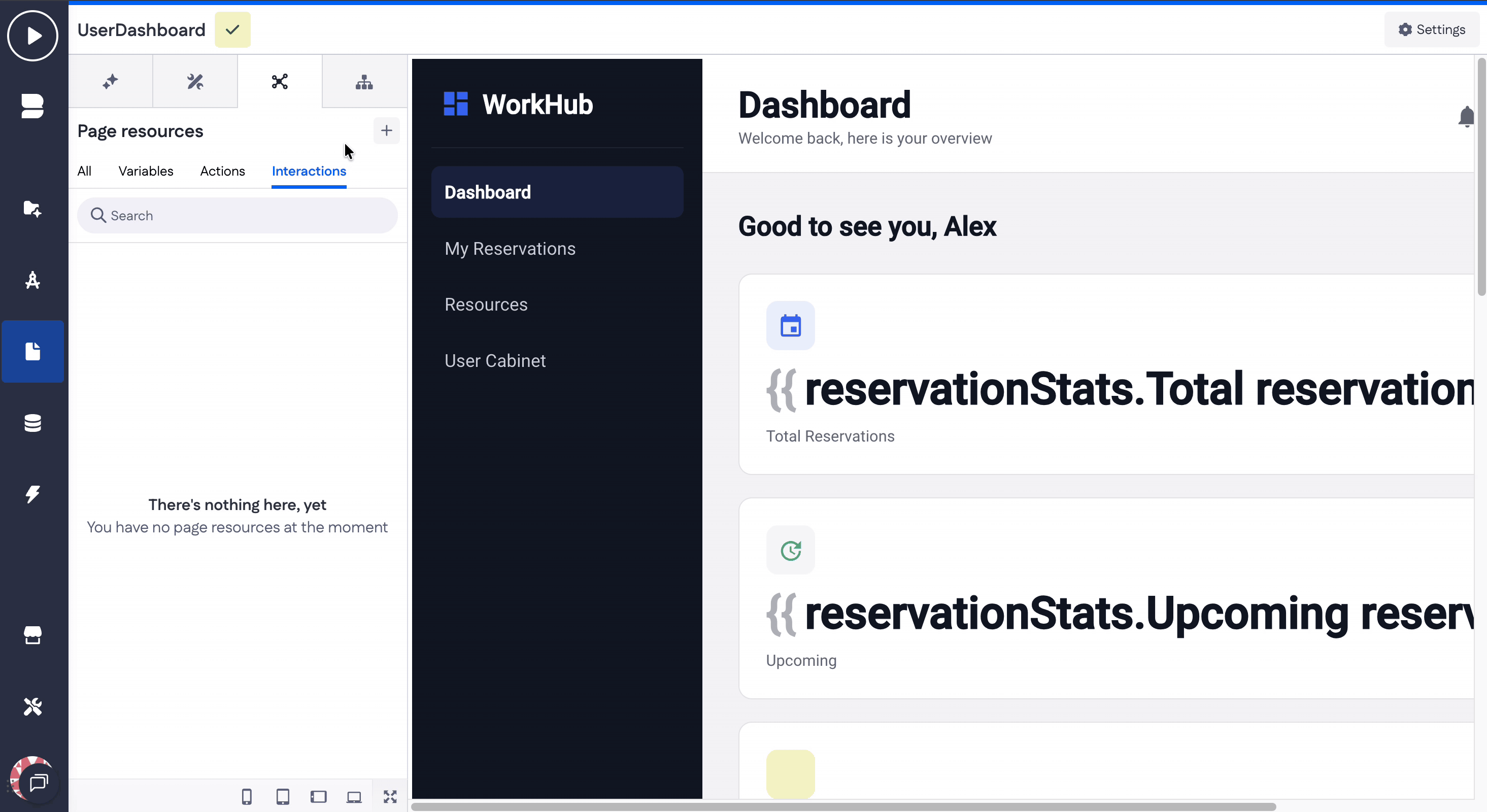The image size is (1487, 812).
Task: Switch to laptop preview size
Action: [x=354, y=796]
